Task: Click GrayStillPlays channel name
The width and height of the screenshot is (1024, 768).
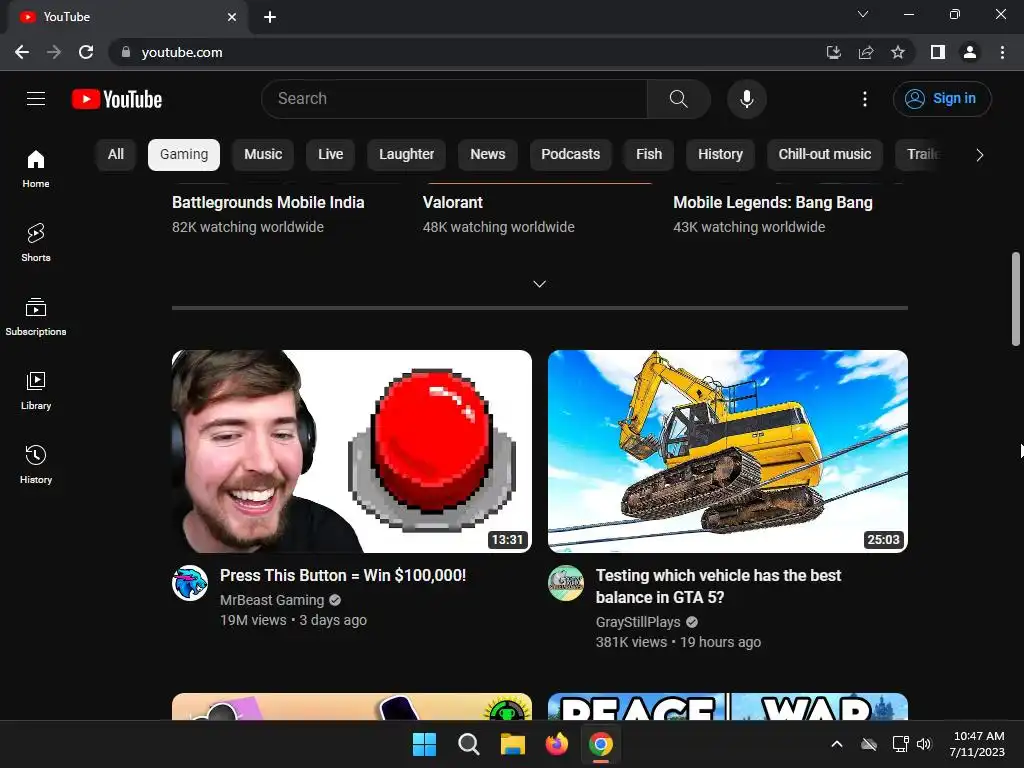Action: pyautogui.click(x=638, y=622)
